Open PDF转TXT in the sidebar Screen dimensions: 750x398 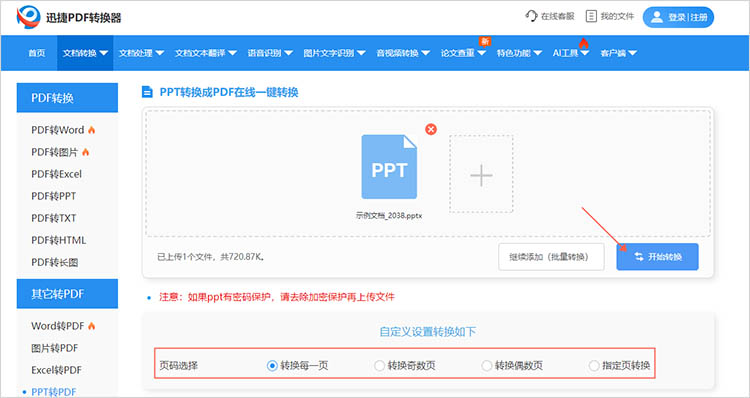[54, 218]
